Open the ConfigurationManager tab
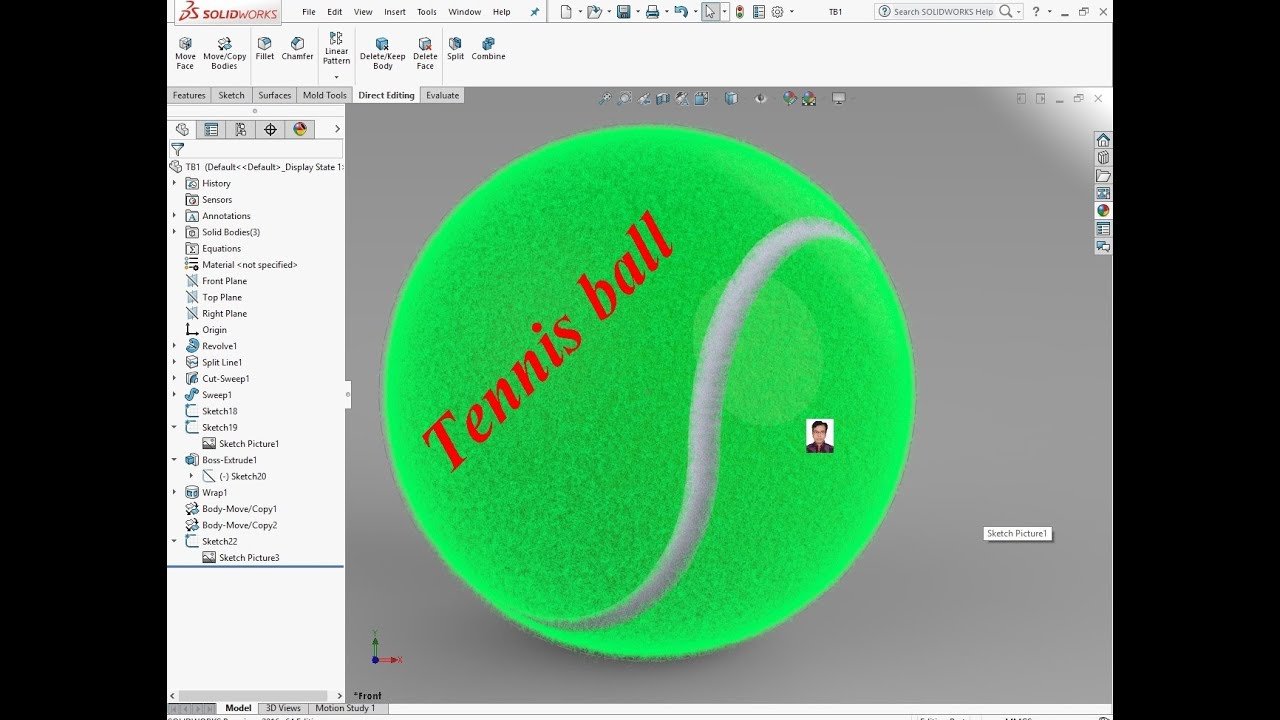1280x720 pixels. click(240, 129)
